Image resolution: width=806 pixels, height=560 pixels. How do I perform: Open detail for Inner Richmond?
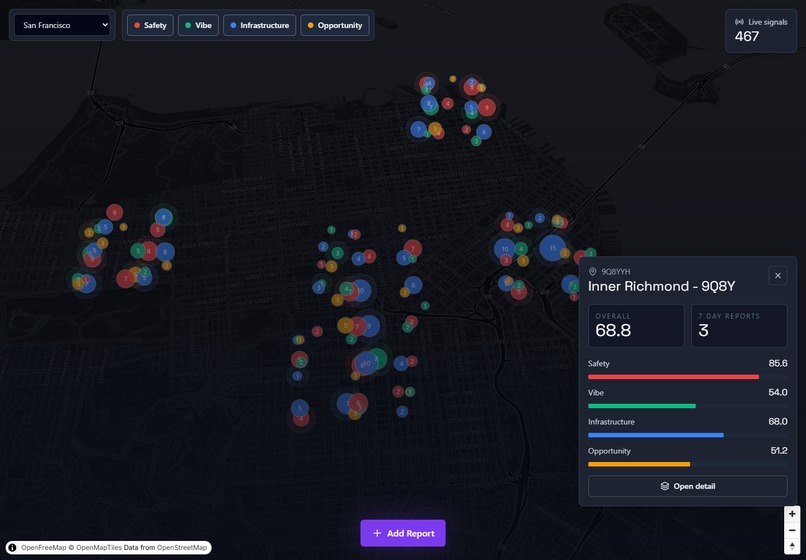pyautogui.click(x=688, y=486)
